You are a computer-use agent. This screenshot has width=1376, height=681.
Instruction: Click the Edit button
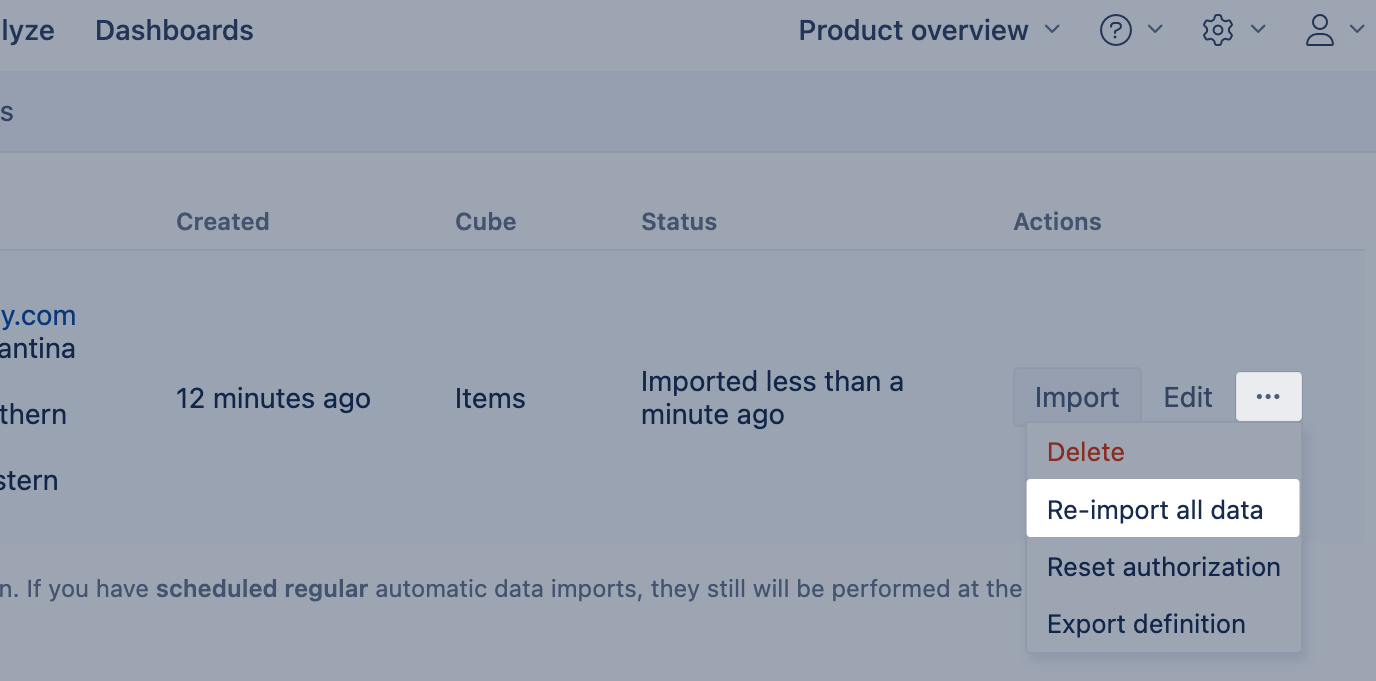(1188, 397)
